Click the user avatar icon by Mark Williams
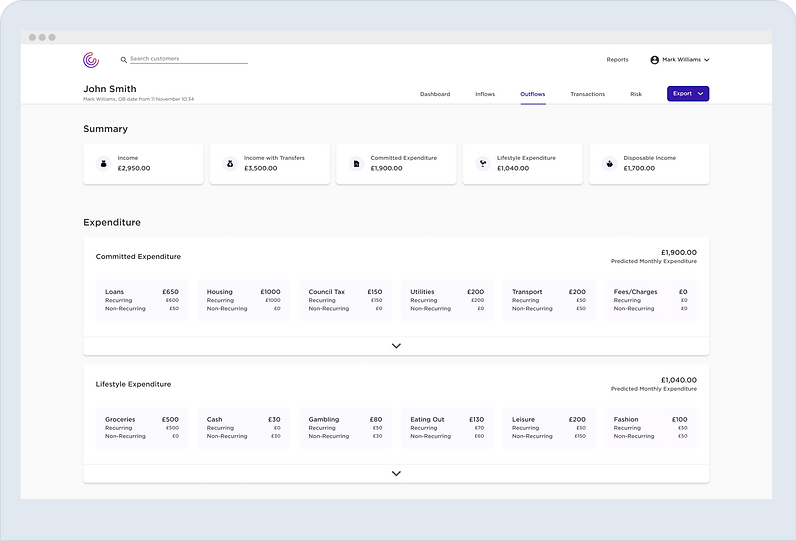Screen dimensions: 796x541 tap(655, 60)
